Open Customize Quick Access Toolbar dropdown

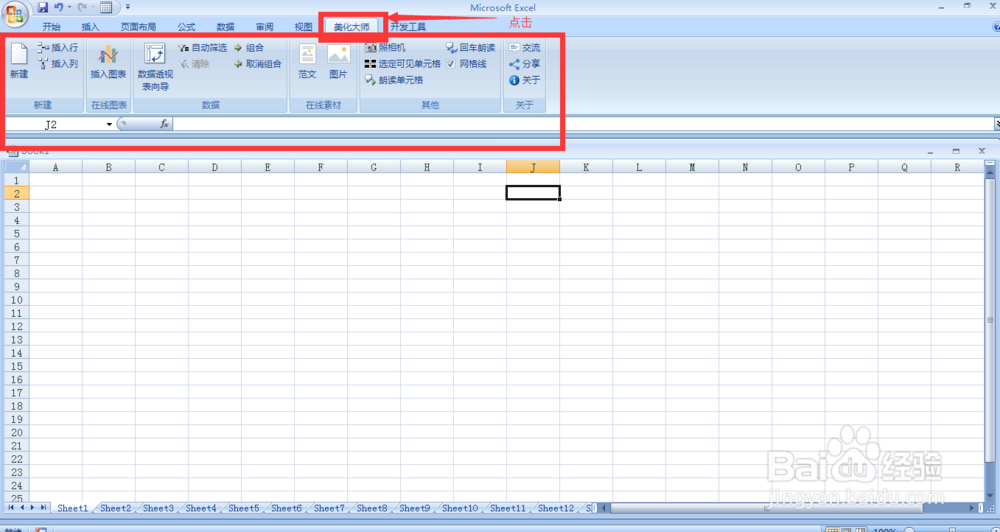pos(128,8)
